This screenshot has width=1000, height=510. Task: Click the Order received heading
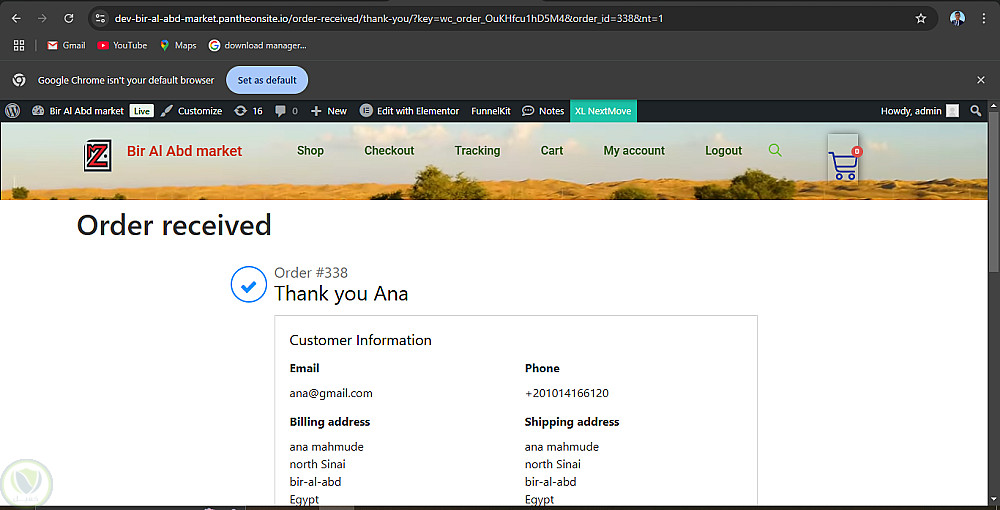(x=174, y=225)
